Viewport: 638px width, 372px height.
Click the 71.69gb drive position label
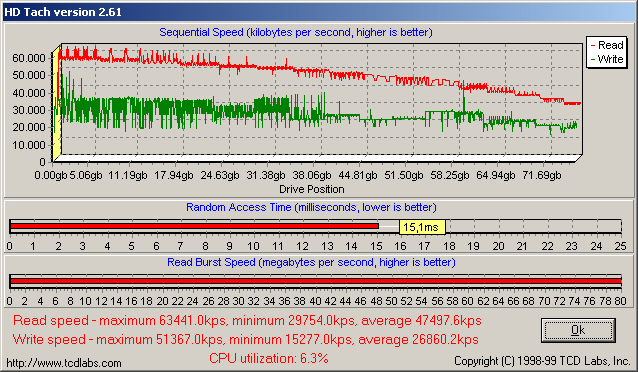(542, 175)
